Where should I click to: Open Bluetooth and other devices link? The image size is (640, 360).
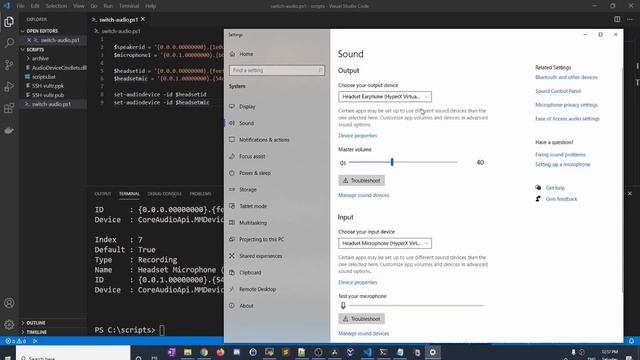[x=566, y=77]
